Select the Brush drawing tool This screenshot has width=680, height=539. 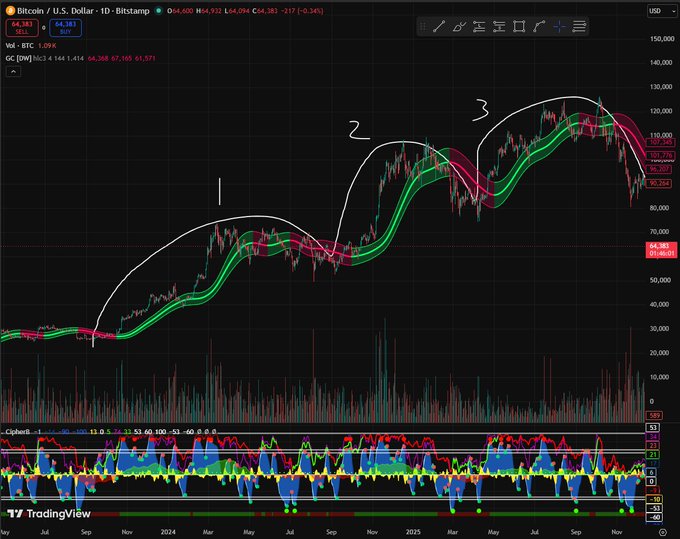tap(459, 27)
